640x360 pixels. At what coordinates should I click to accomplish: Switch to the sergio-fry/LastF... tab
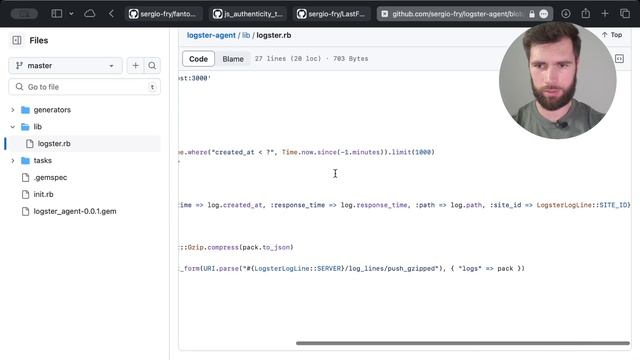tap(331, 14)
